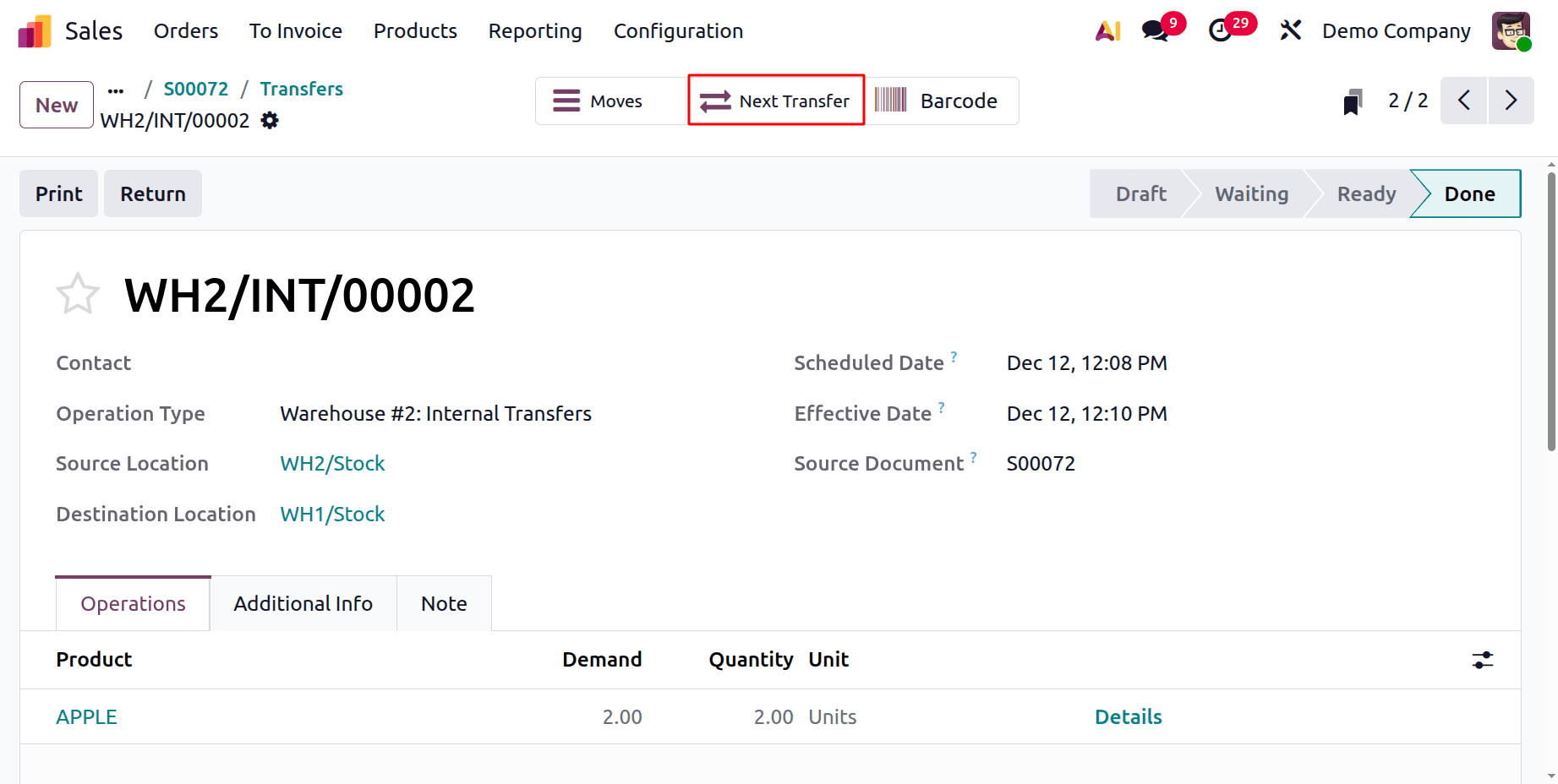Click the Next Transfer button

tap(774, 101)
